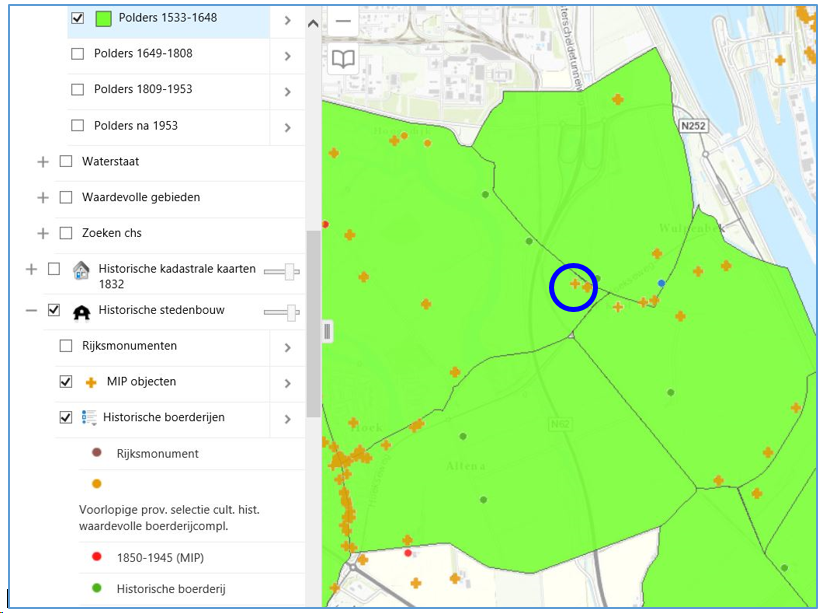Collapse the Historische stedenbouw group
This screenshot has height=613, width=819.
tap(31, 311)
